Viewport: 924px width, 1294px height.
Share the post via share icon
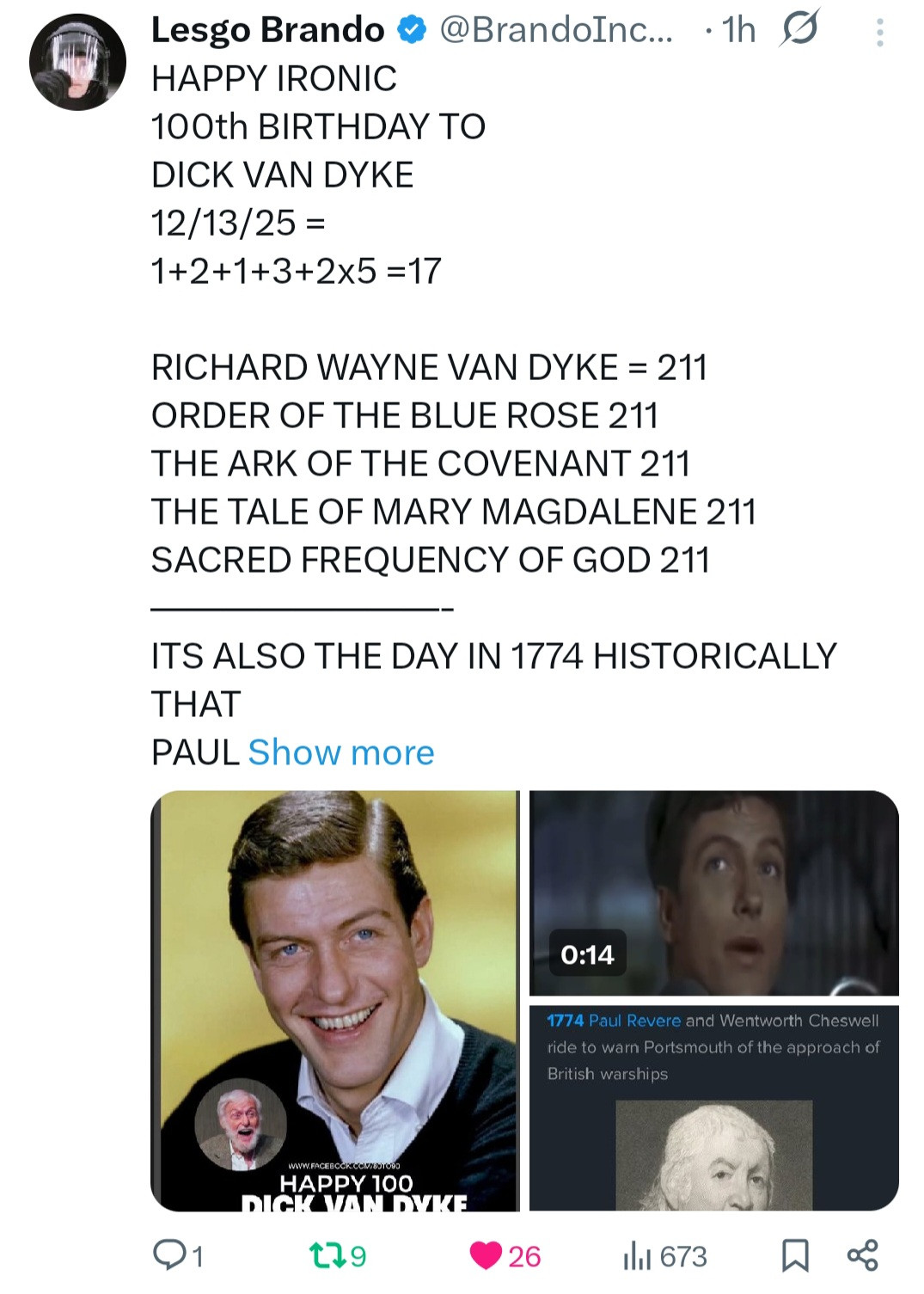863,1255
